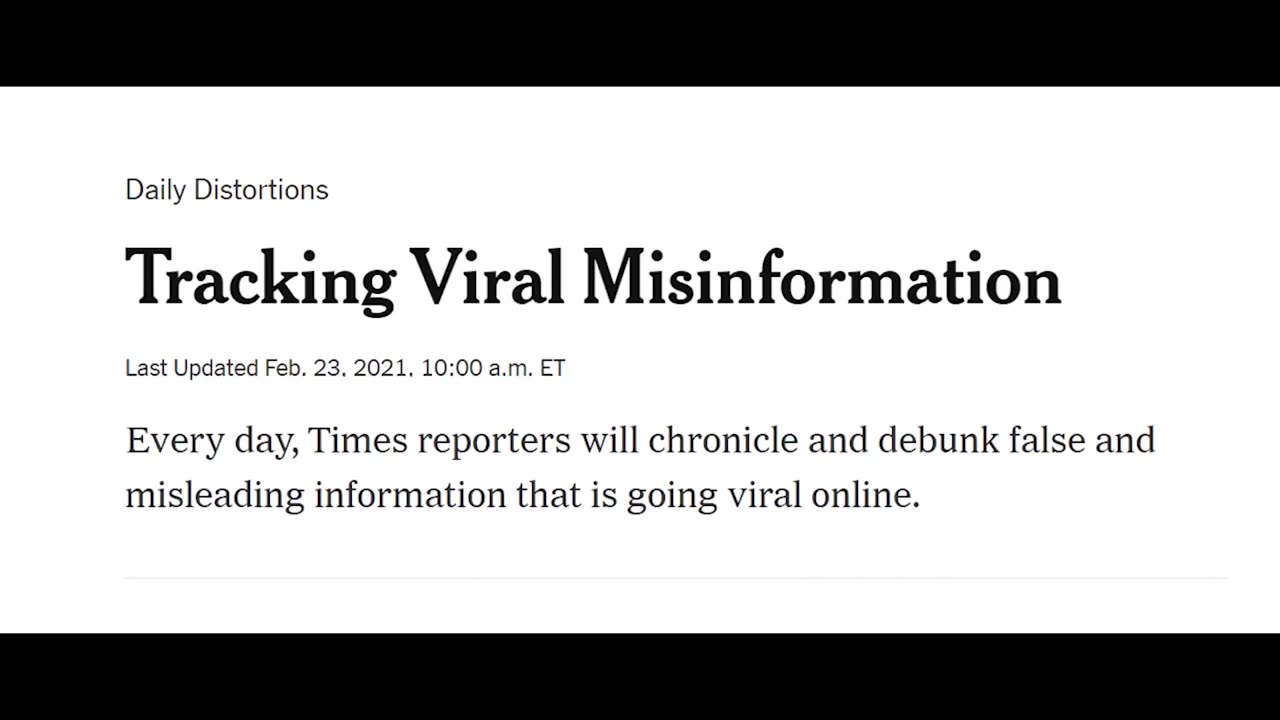Click the phrase misleading information
This screenshot has width=1280, height=720.
(316, 496)
